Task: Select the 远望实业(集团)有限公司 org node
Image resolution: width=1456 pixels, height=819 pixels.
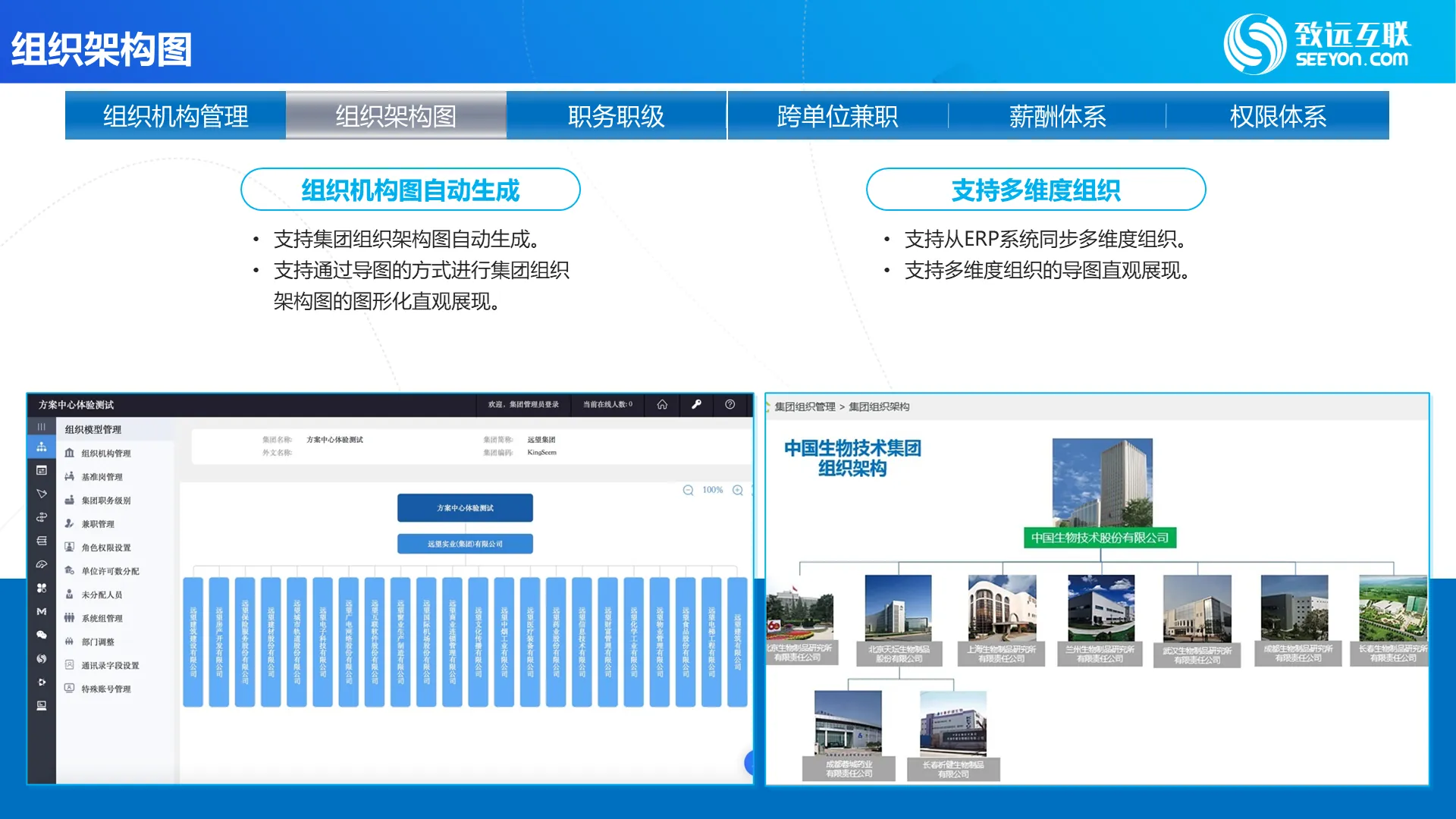Action: pos(465,544)
